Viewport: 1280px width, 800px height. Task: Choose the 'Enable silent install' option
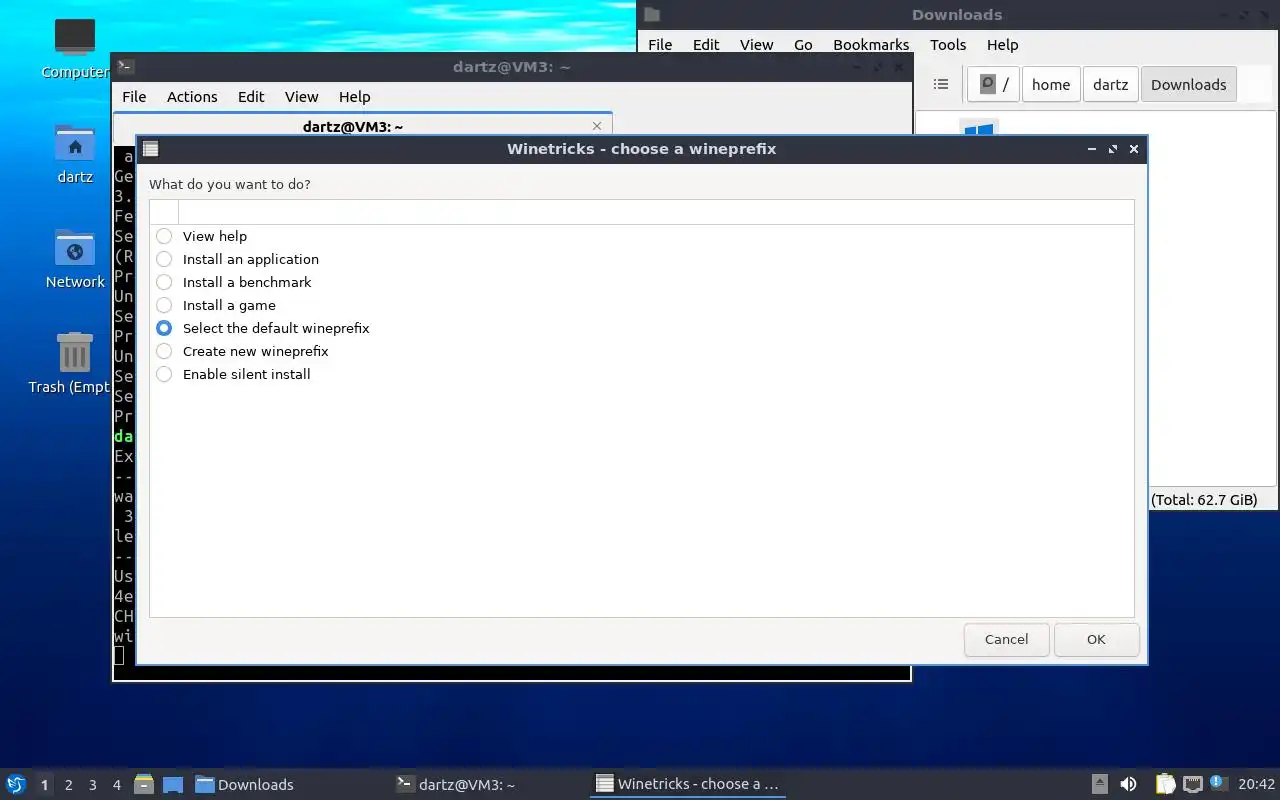pyautogui.click(x=164, y=374)
